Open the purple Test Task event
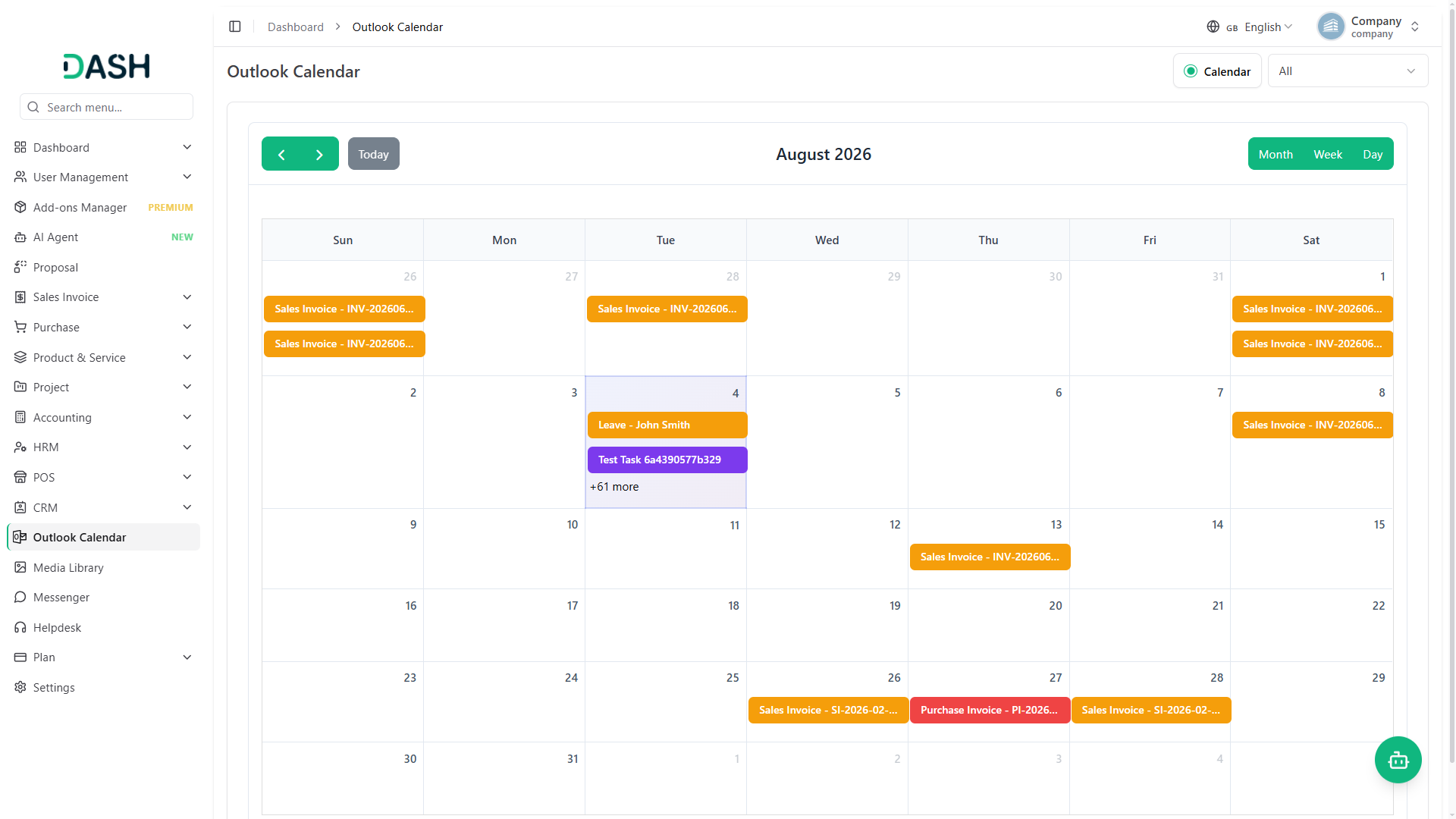 pos(667,460)
